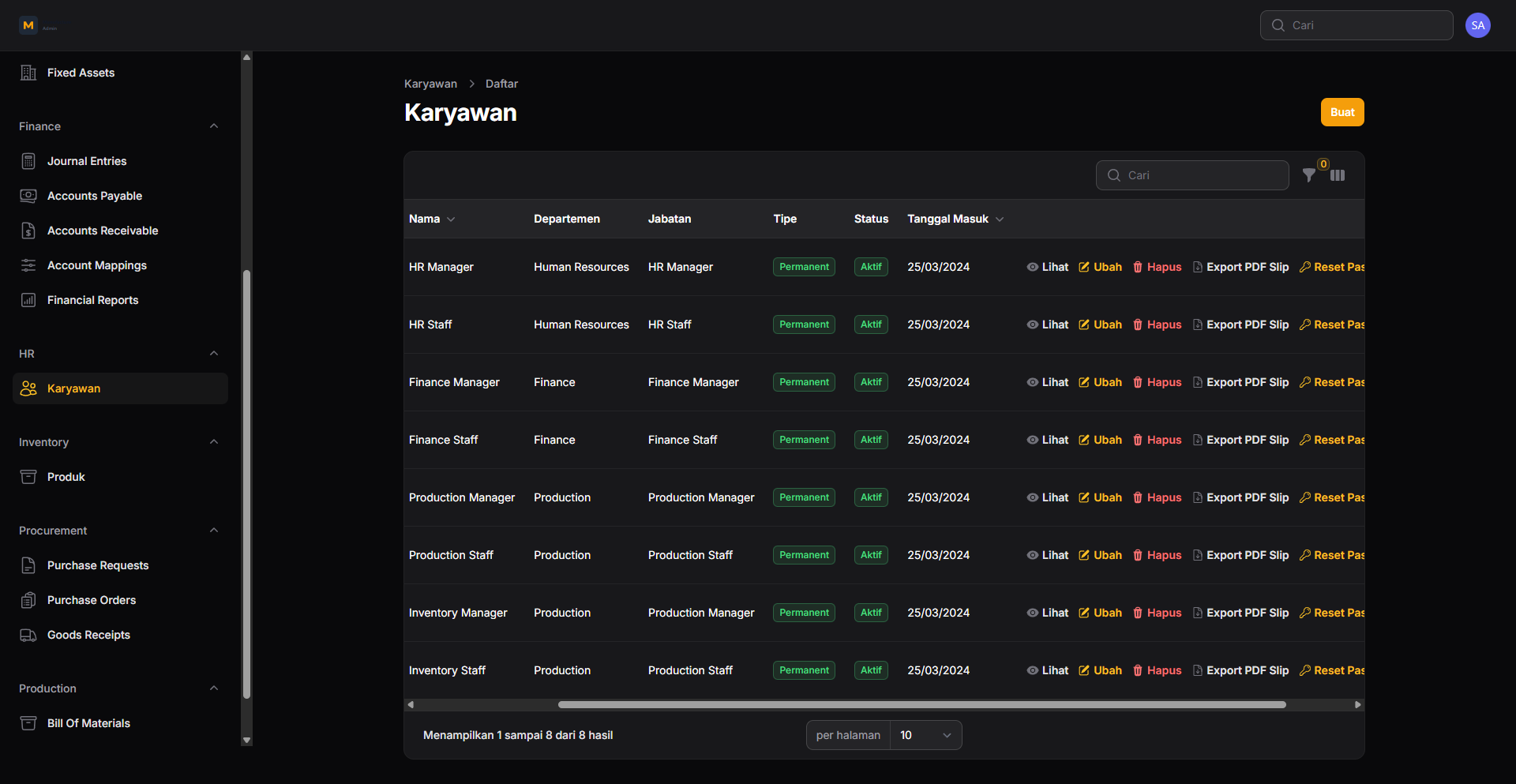
Task: Sort table by Tanggal Masuk column
Action: pos(955,219)
